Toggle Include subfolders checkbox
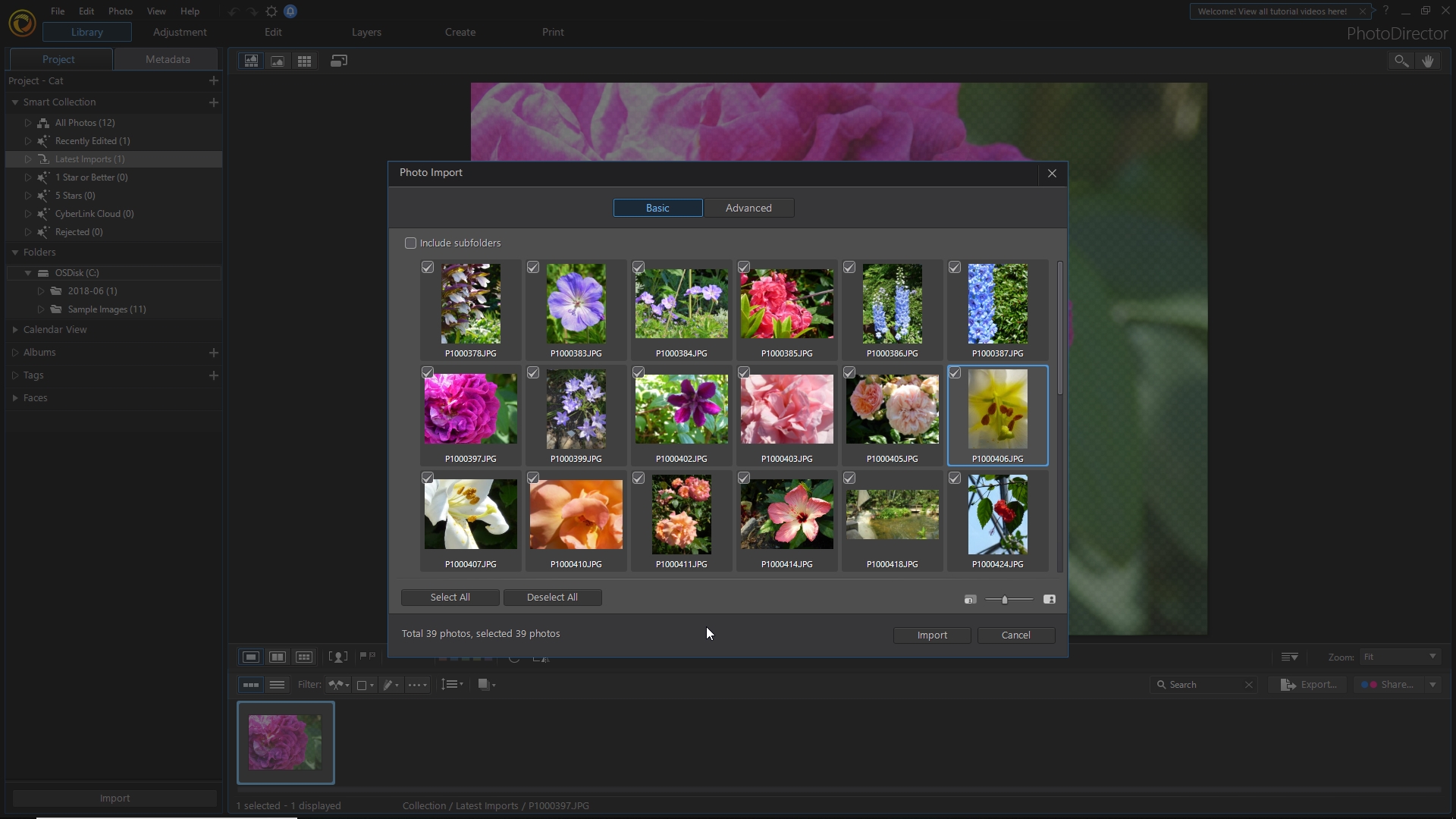The height and width of the screenshot is (819, 1456). (x=411, y=243)
